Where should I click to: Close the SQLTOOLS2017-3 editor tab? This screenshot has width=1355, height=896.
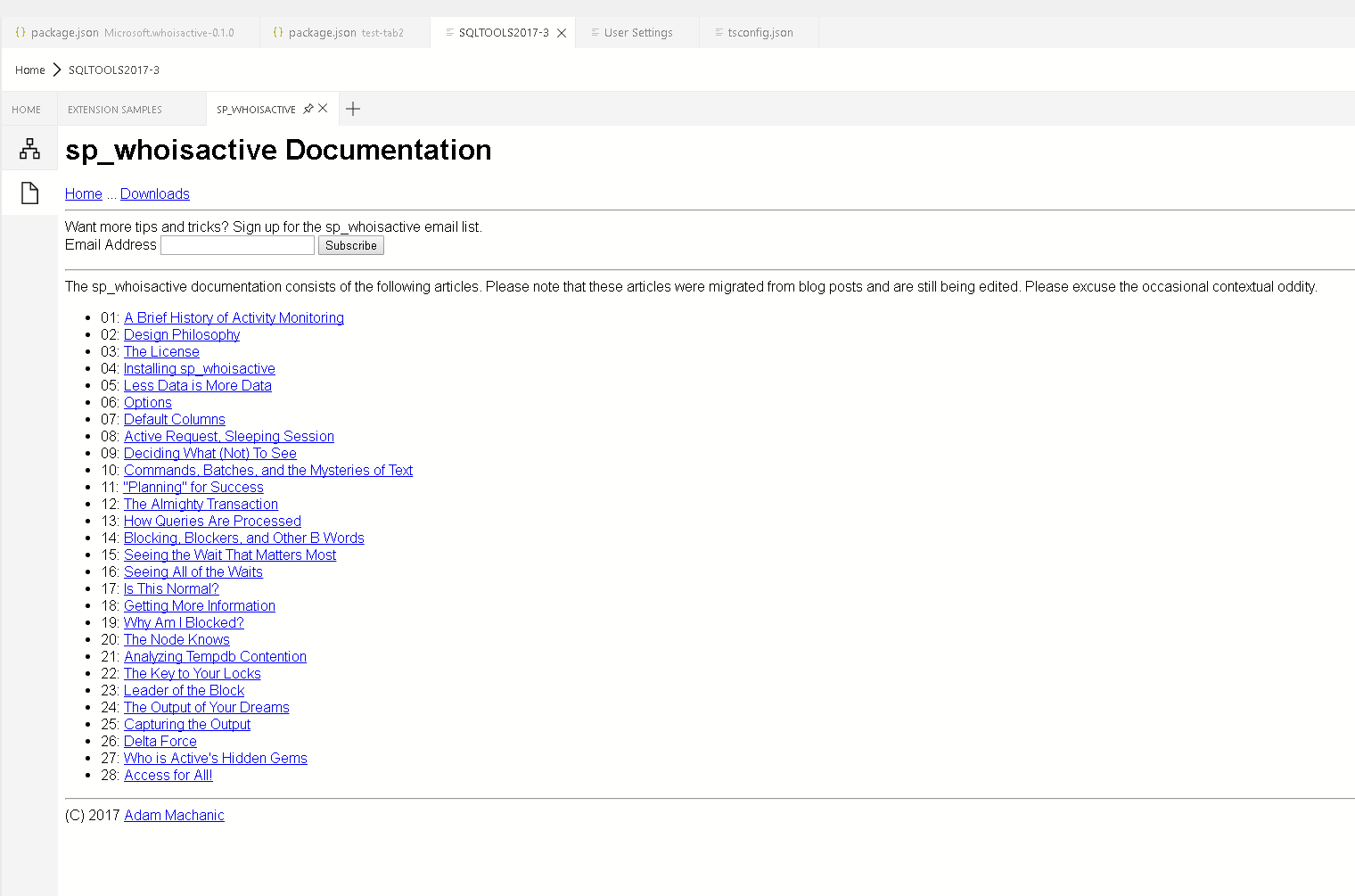(562, 33)
